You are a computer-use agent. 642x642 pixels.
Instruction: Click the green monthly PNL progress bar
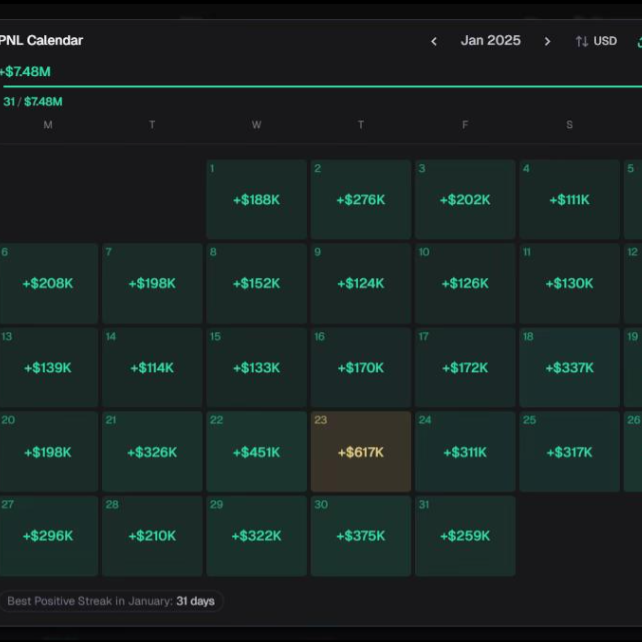point(320,87)
